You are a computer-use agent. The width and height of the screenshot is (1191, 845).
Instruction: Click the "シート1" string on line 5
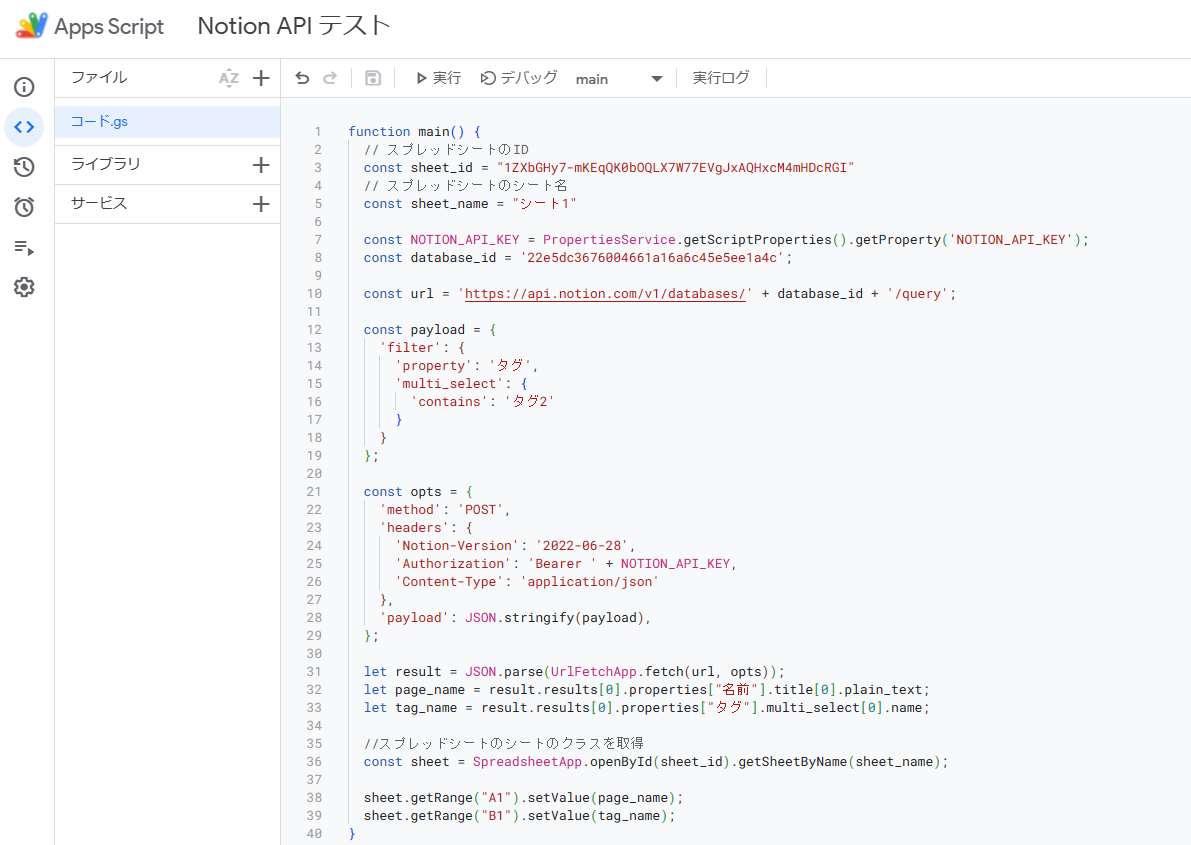[x=545, y=204]
